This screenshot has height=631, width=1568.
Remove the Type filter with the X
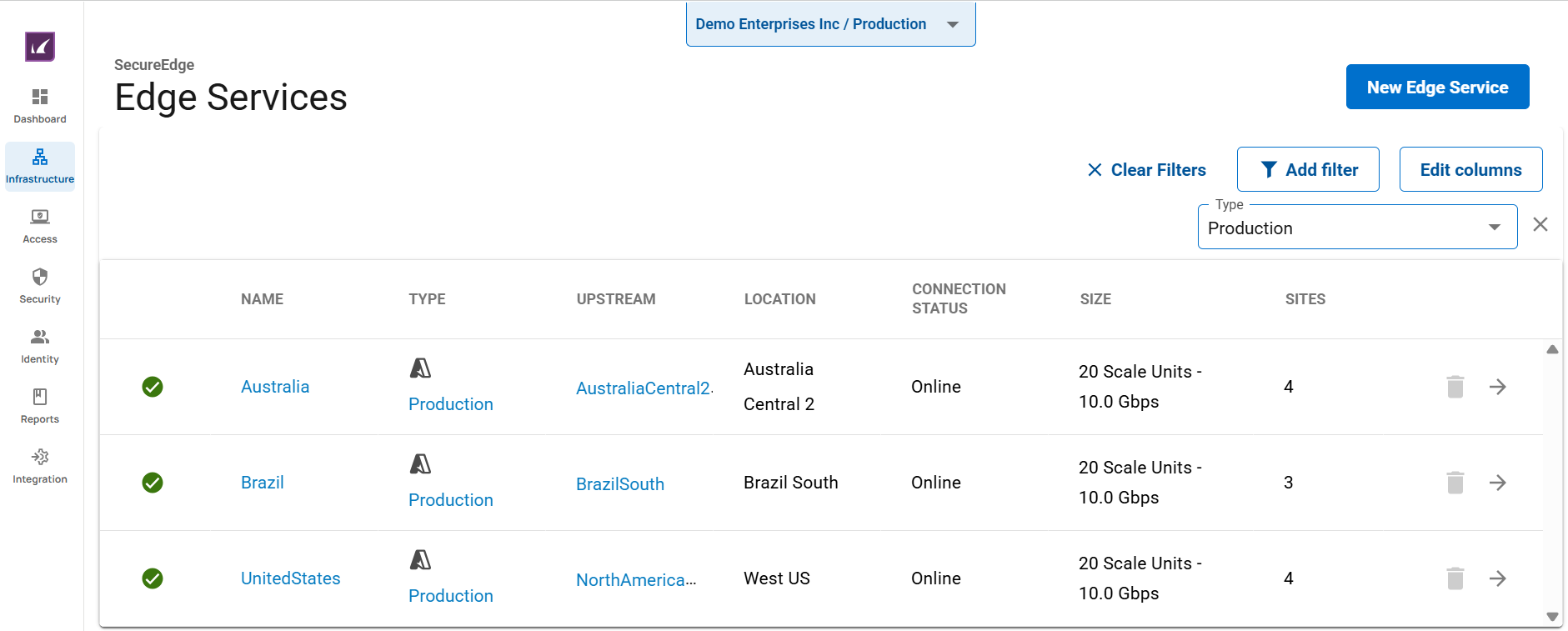[1540, 224]
